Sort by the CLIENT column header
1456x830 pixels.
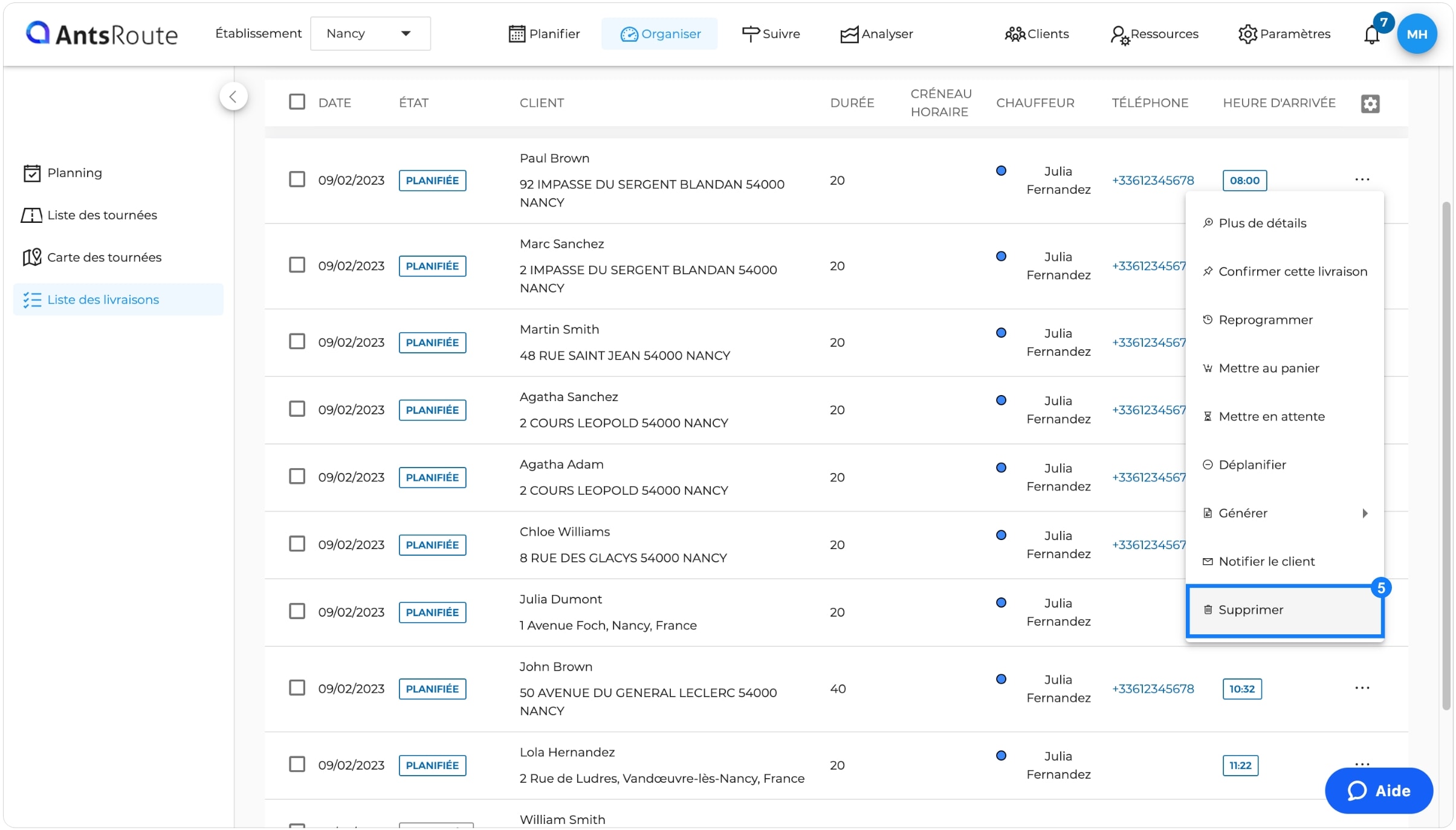(x=542, y=103)
